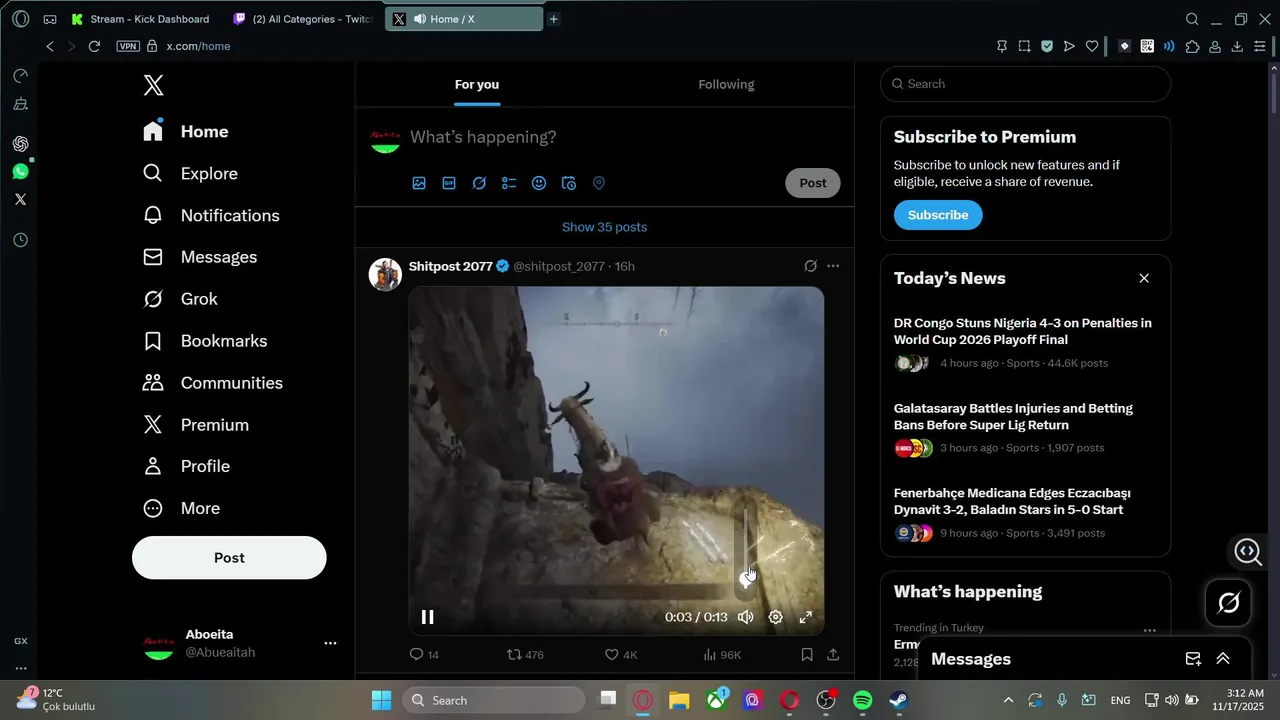Open Steam from the taskbar

899,700
